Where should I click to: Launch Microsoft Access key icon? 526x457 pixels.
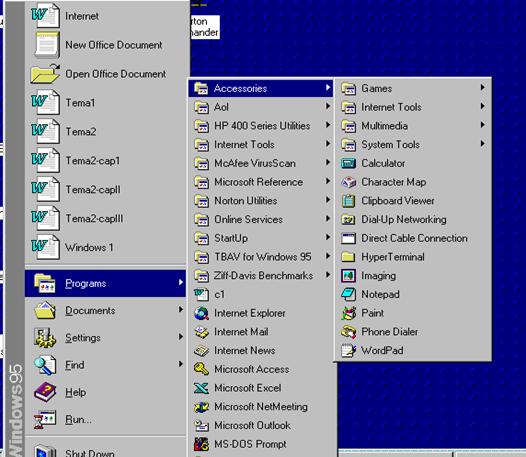coord(201,369)
